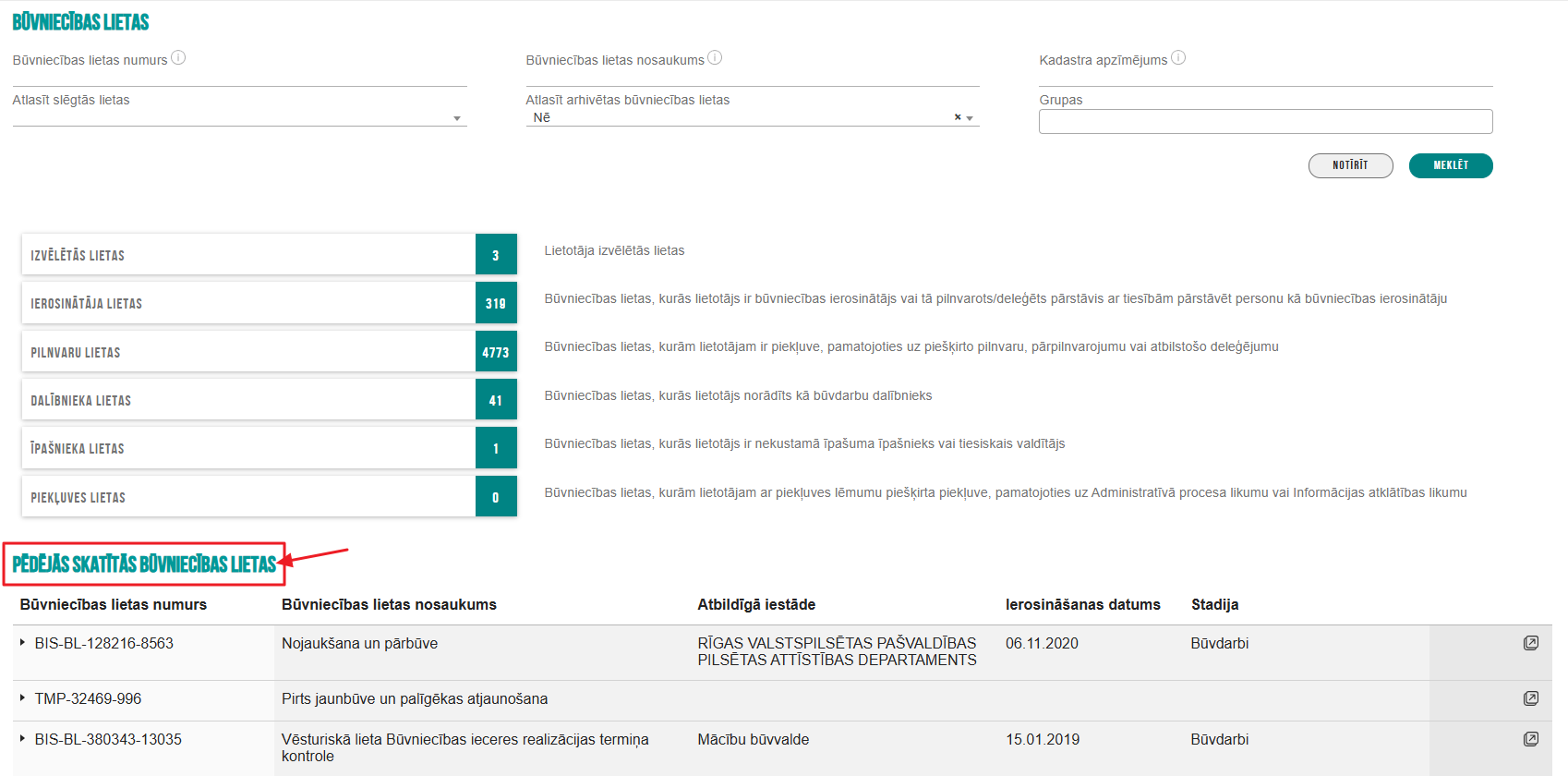Screen dimensions: 1568x776
Task: Open TMP-32469-996 case via open icon
Action: [x=1531, y=698]
